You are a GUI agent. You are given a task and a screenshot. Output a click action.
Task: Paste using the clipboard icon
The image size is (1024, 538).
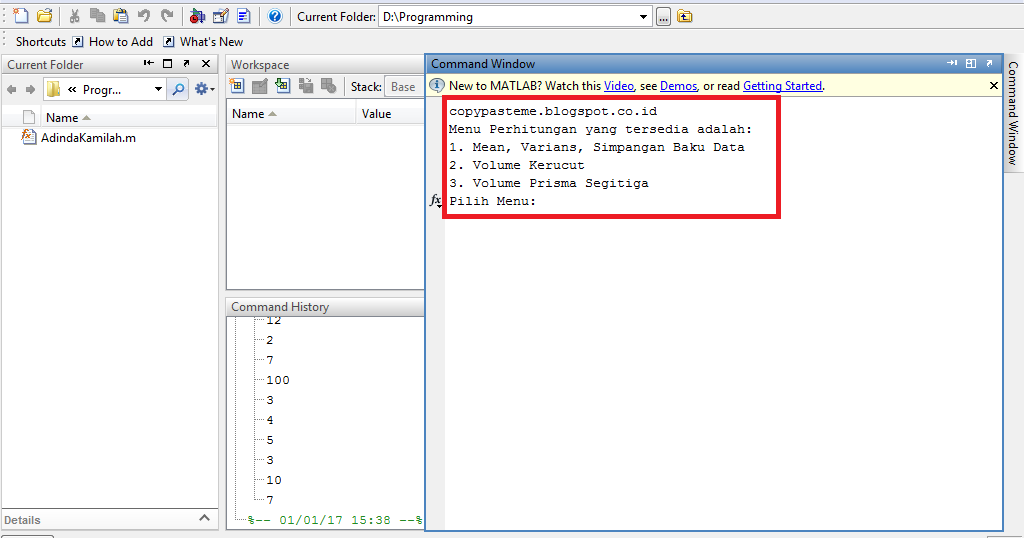121,16
